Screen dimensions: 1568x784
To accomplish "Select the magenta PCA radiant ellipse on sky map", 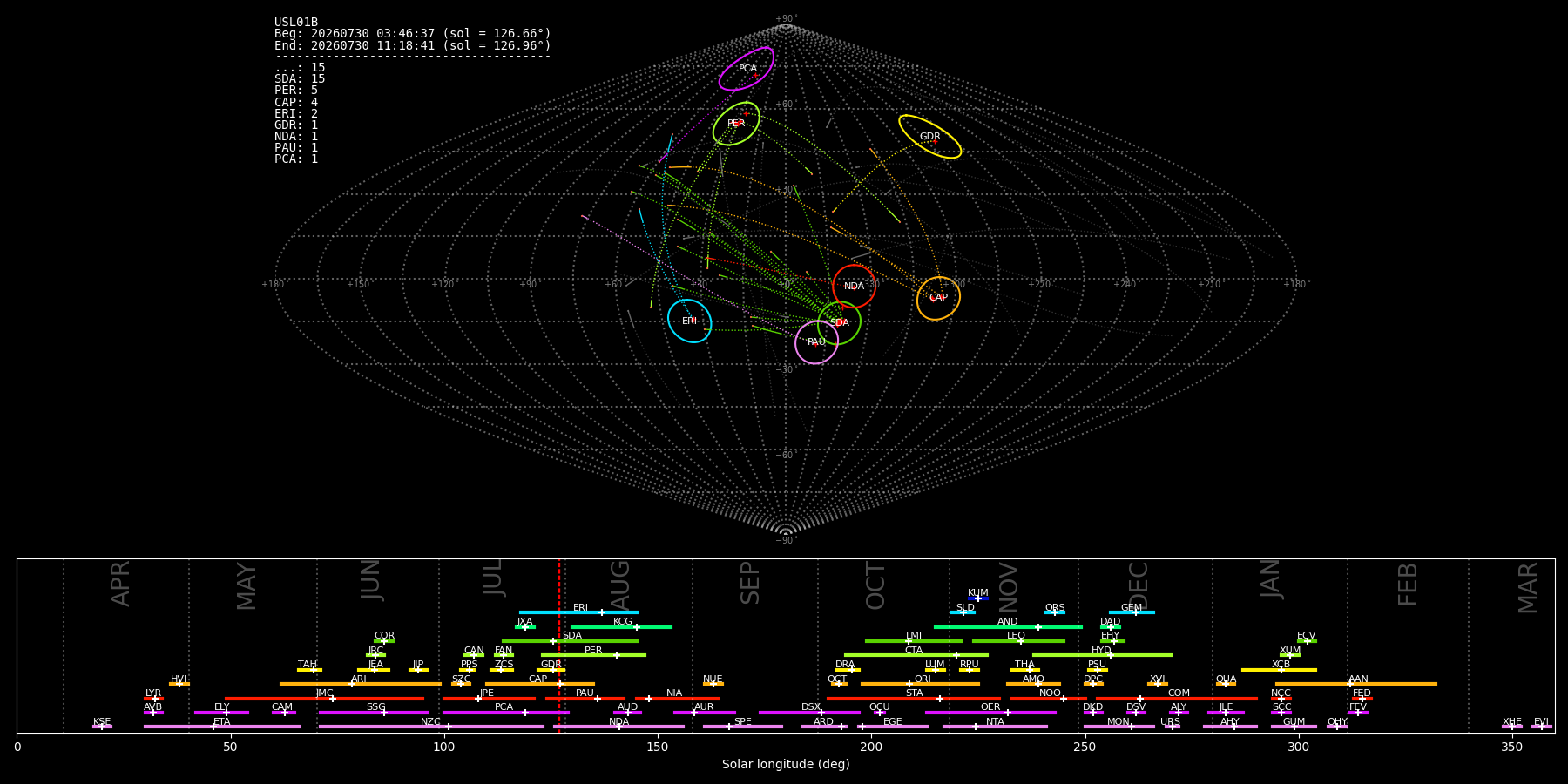I will 747,69.
